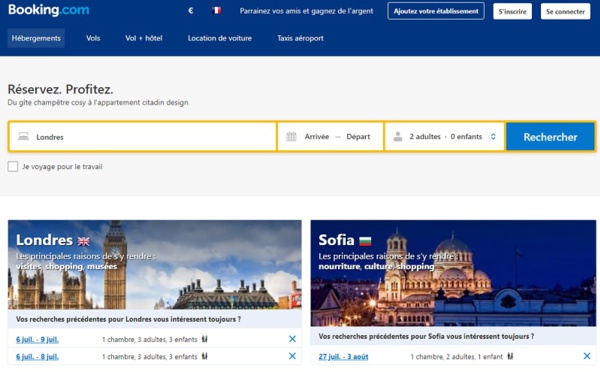Remove the 6 juil. - 9 juil. search

coord(292,339)
